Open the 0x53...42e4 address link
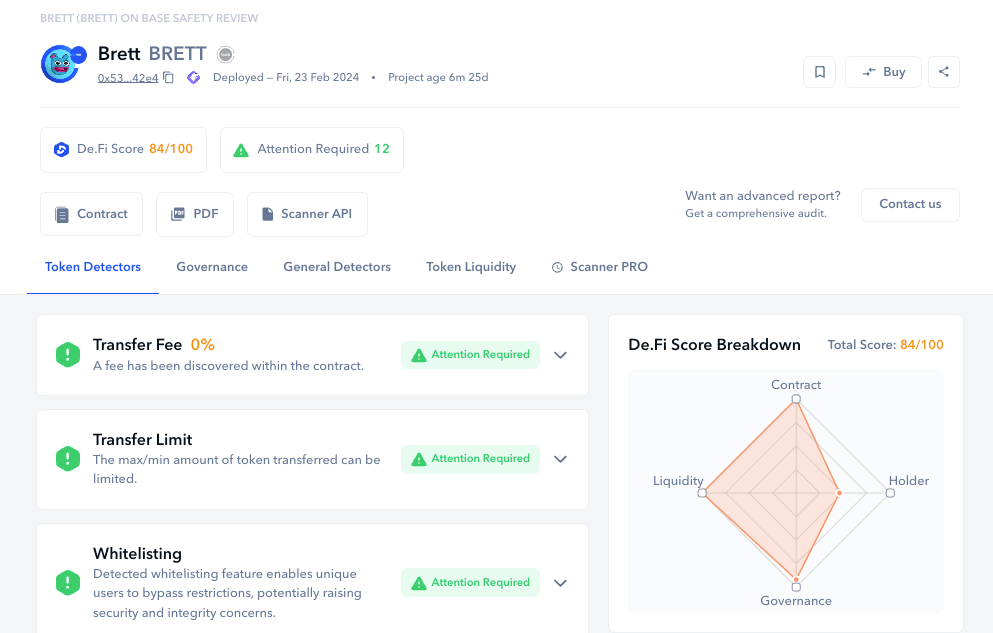Viewport: 993px width, 633px height. pyautogui.click(x=127, y=78)
